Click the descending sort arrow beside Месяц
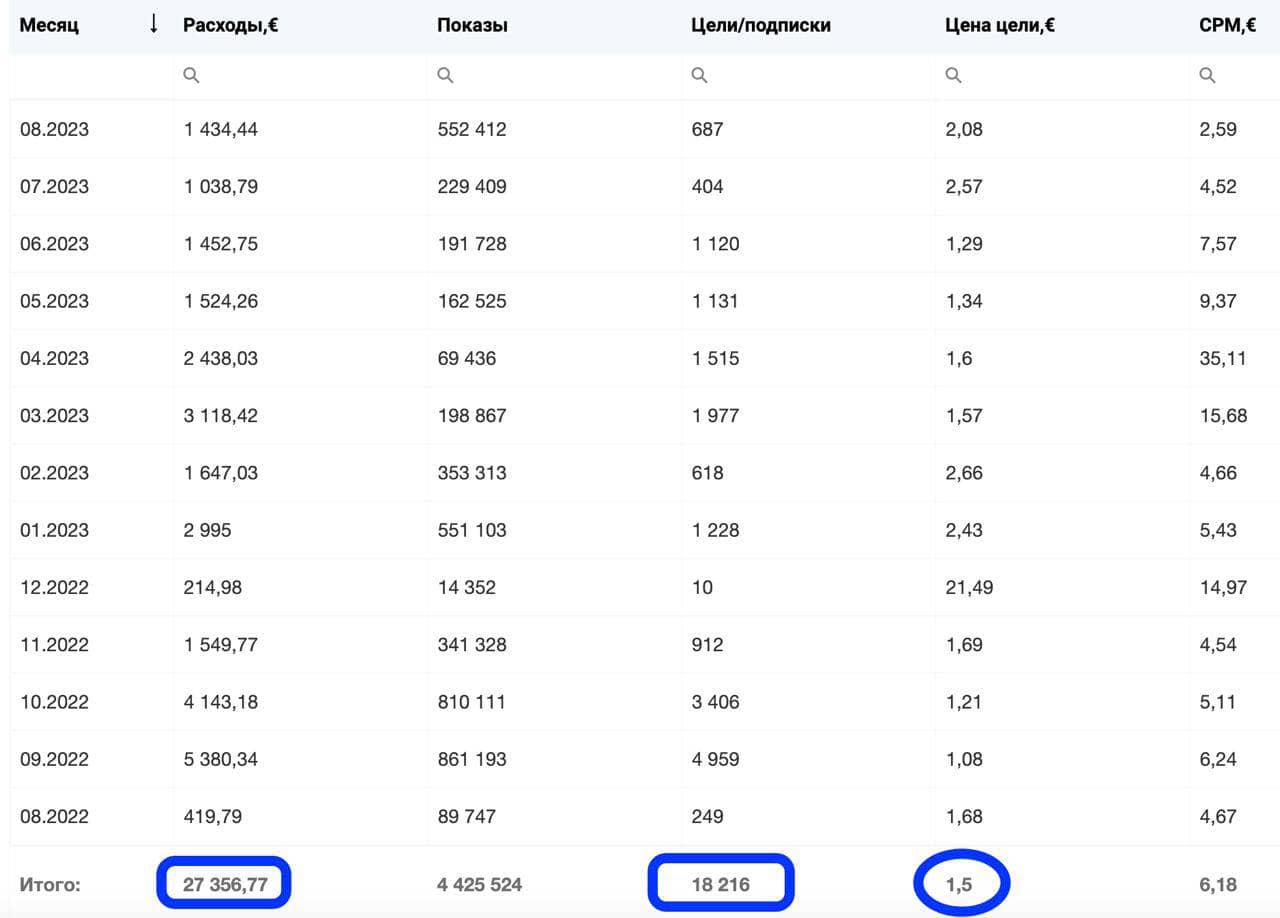The image size is (1280, 918). tap(152, 25)
